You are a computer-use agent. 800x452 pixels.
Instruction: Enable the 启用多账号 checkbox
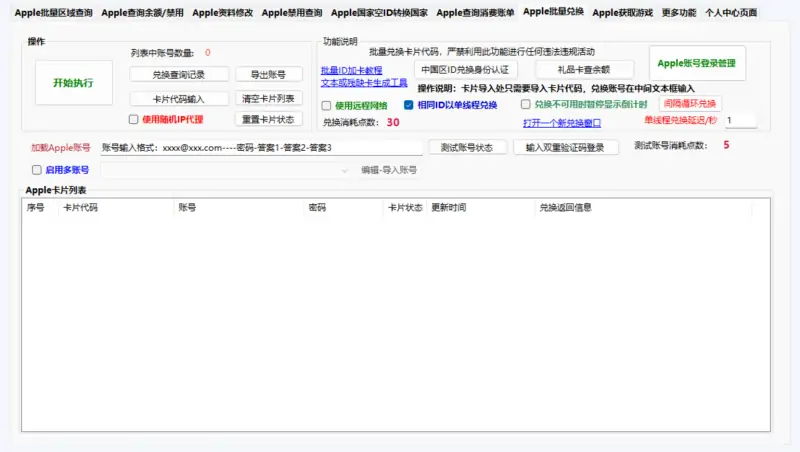37,170
